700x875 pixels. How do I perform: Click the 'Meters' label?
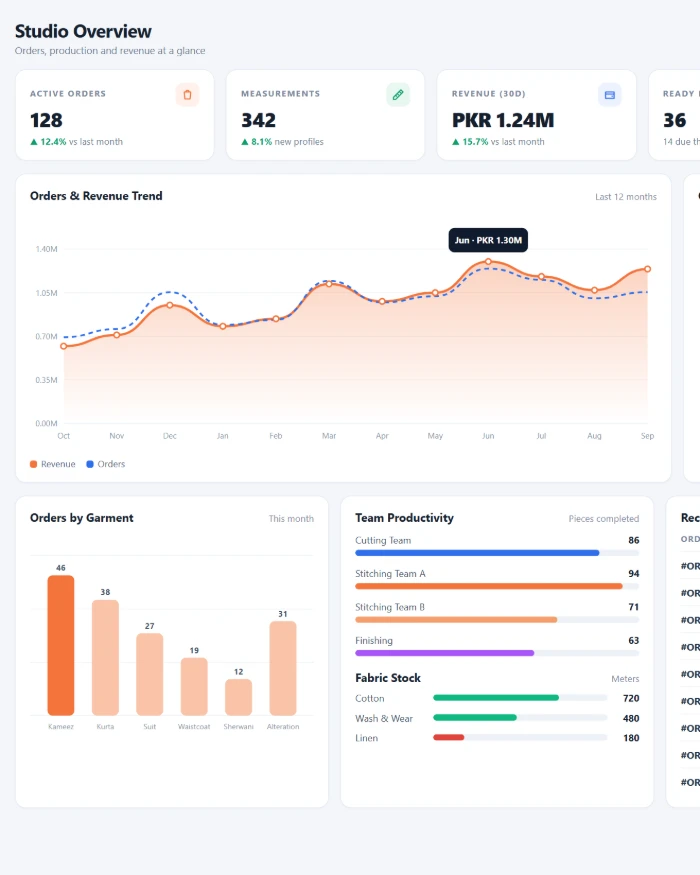coord(625,679)
